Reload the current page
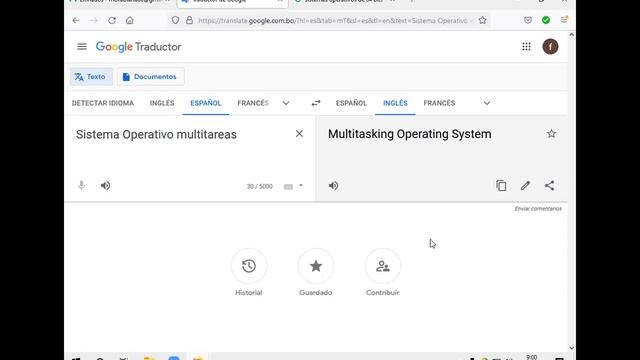640x360 pixels. click(x=112, y=20)
